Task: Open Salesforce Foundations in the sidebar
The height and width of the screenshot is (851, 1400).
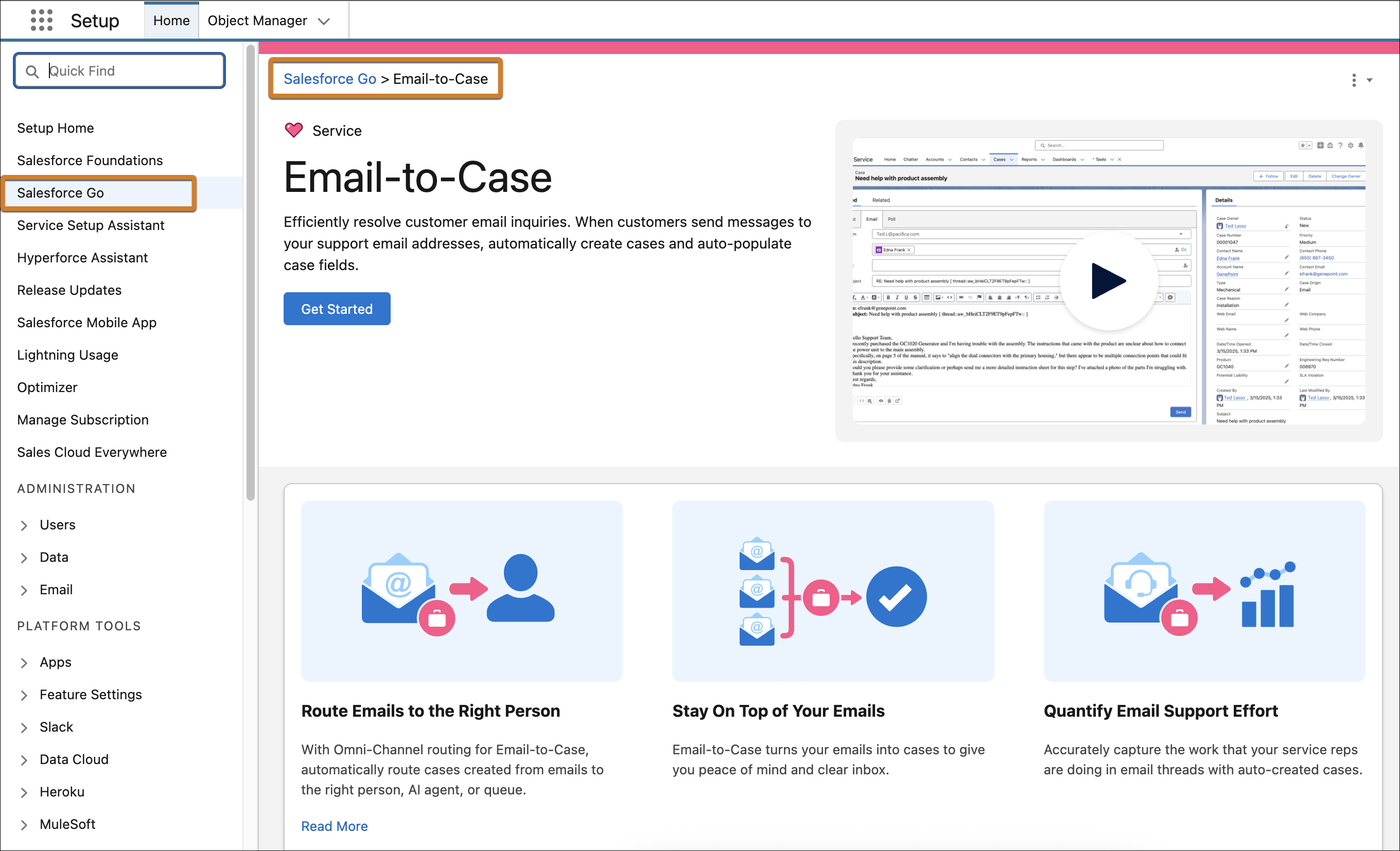Action: pos(90,160)
